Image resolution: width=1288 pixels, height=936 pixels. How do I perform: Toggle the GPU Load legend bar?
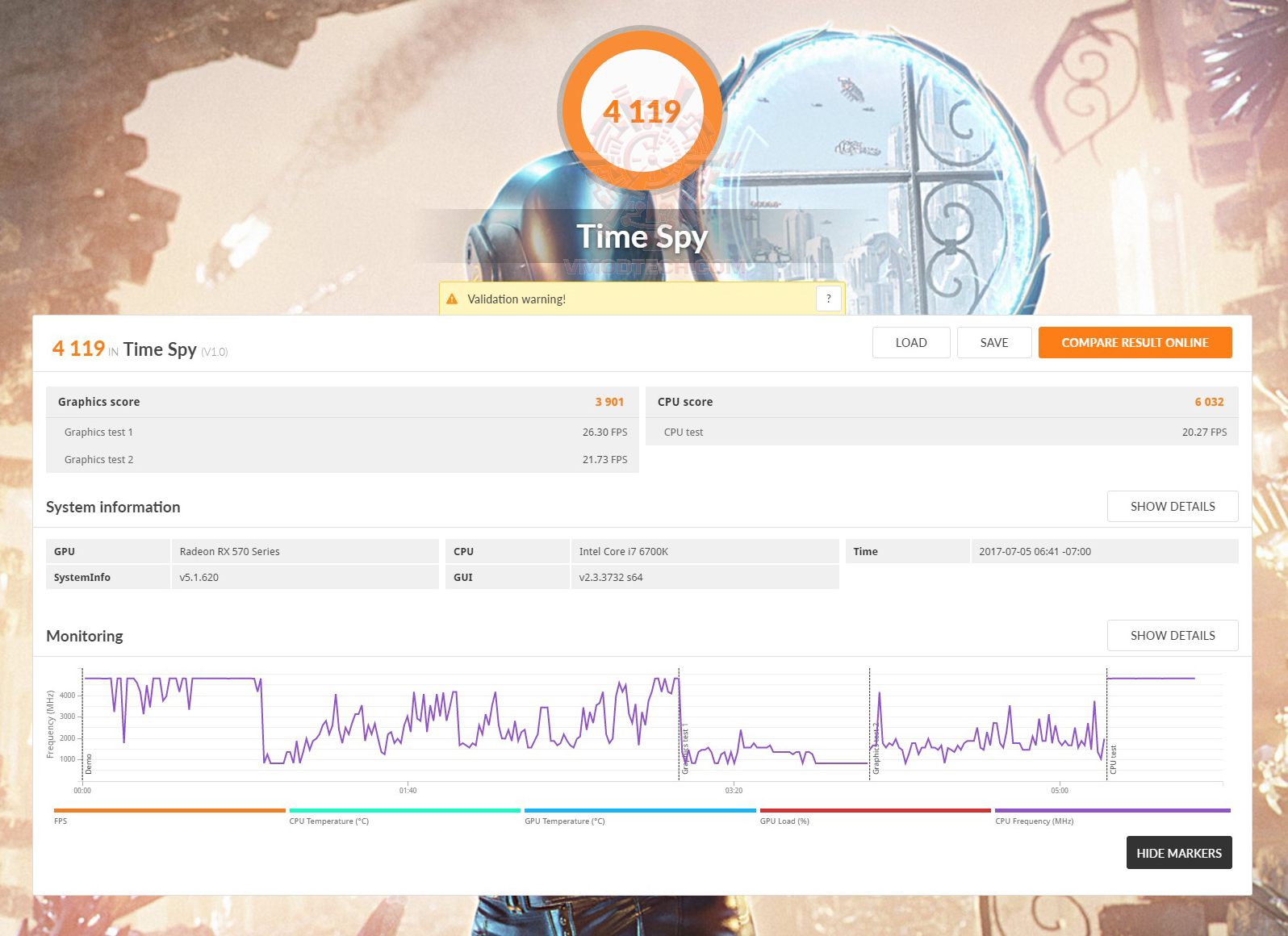876,811
